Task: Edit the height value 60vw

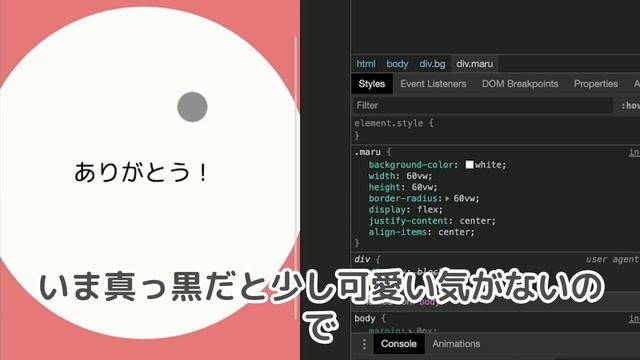Action: coord(422,187)
